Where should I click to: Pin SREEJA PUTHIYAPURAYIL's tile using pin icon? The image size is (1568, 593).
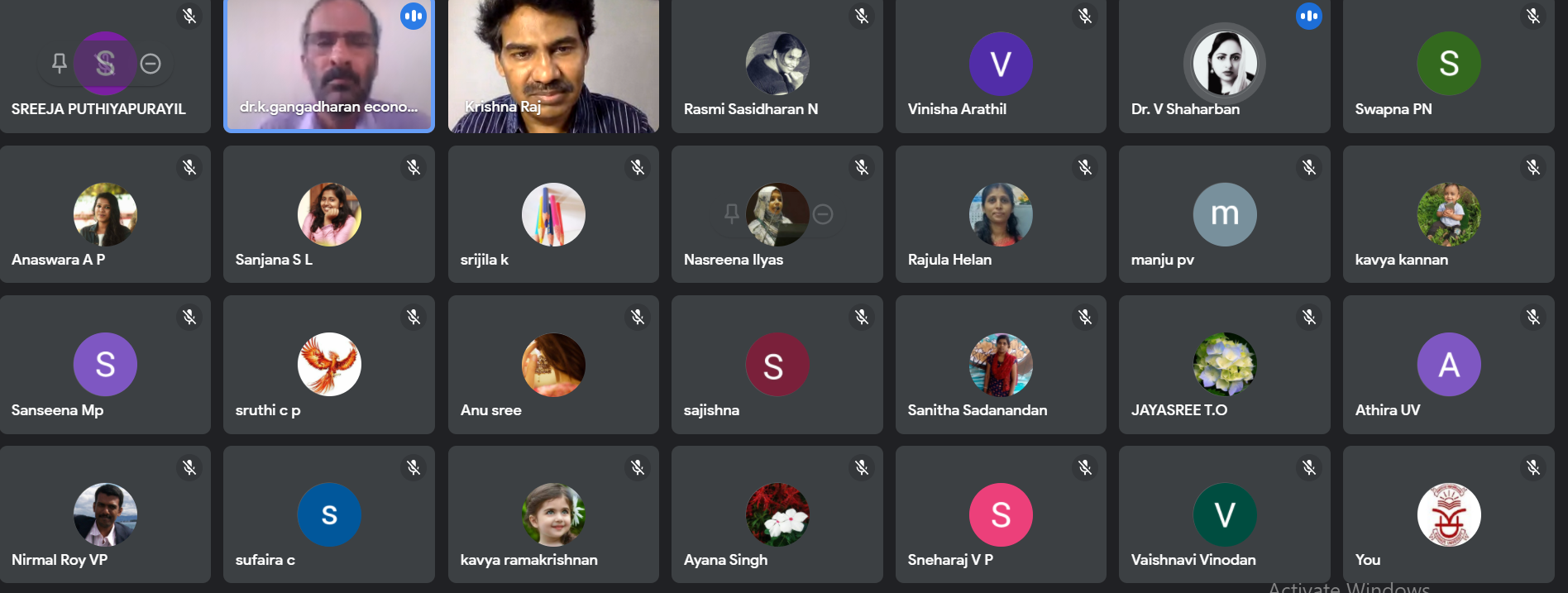point(60,64)
